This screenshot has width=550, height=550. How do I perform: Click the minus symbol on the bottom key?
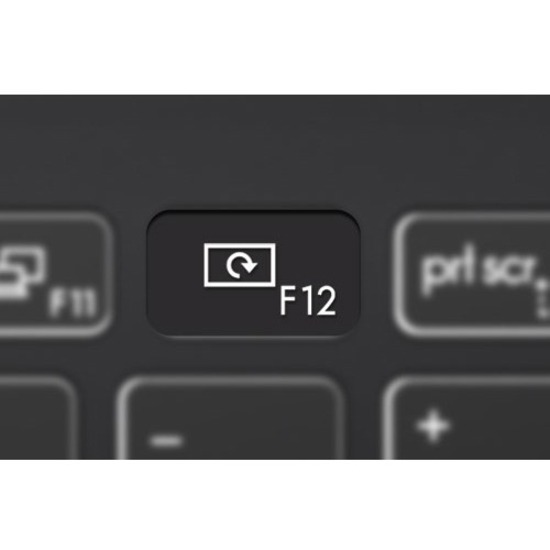click(x=167, y=440)
